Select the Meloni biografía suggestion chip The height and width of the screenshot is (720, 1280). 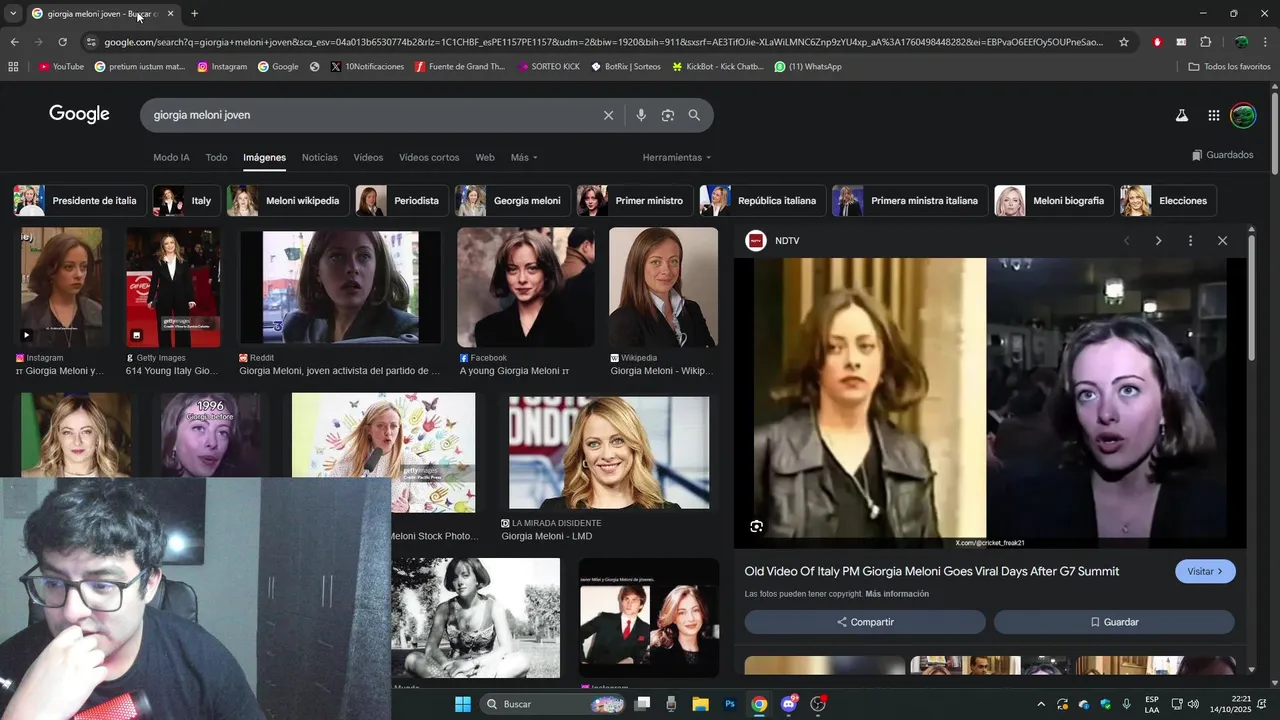1054,201
